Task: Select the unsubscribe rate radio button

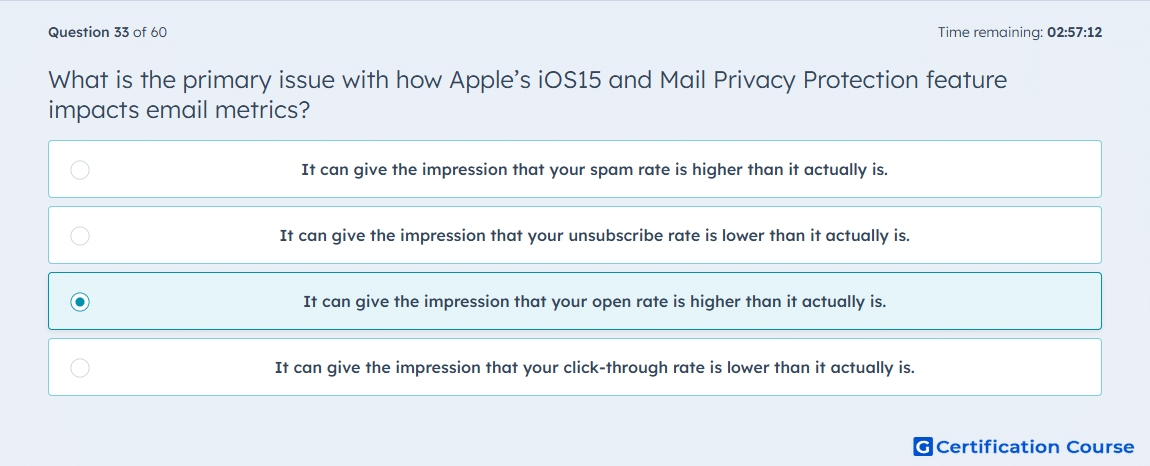Action: tap(80, 236)
